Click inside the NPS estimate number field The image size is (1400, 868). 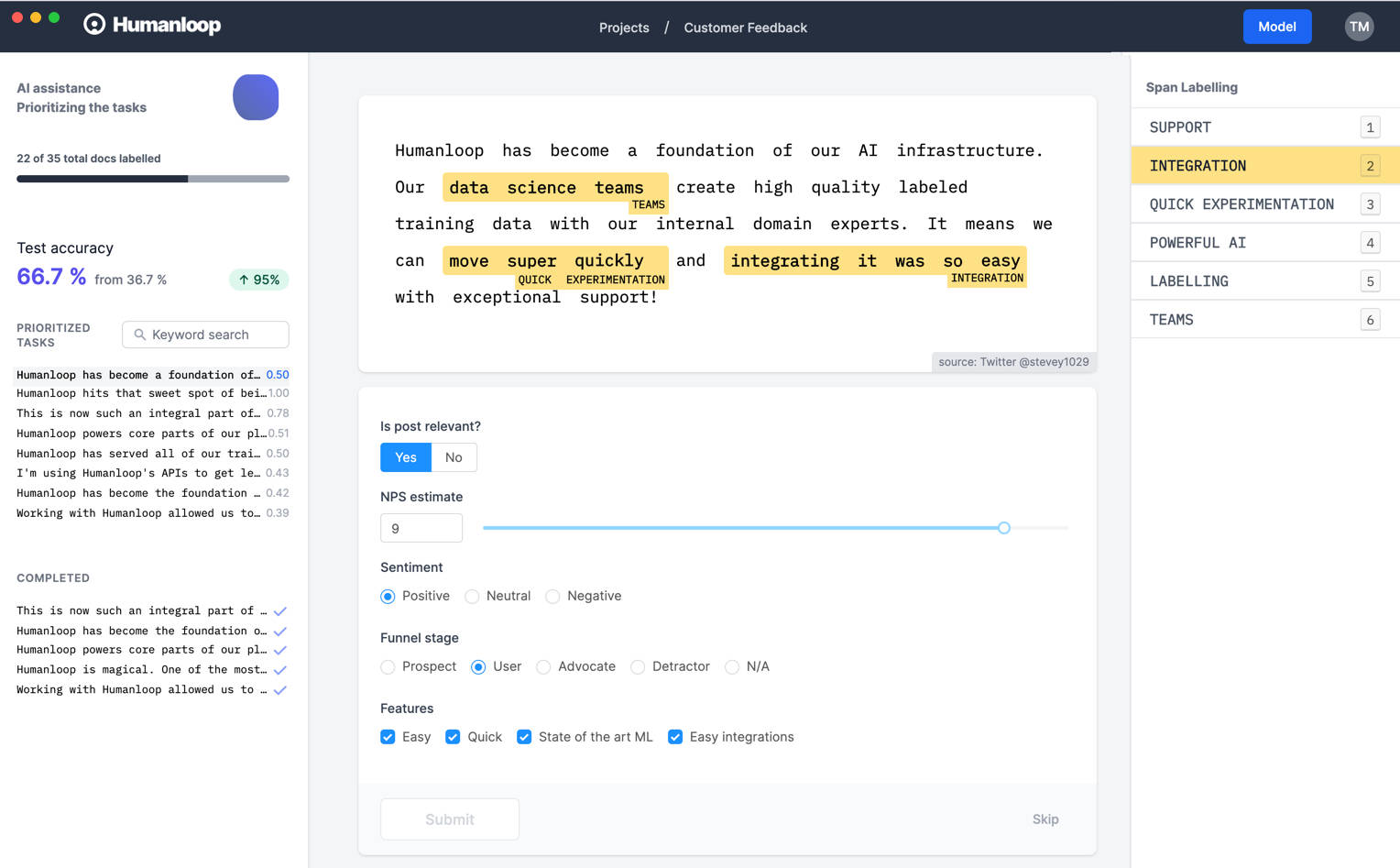click(421, 528)
